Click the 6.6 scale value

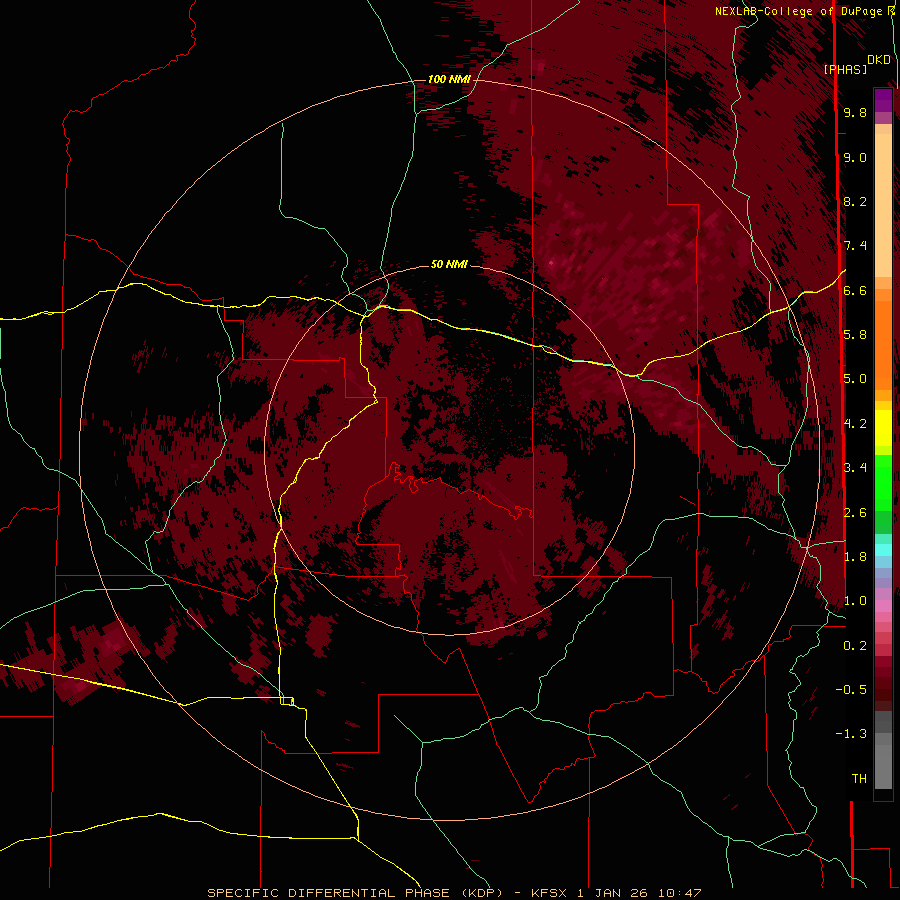pyautogui.click(x=855, y=290)
